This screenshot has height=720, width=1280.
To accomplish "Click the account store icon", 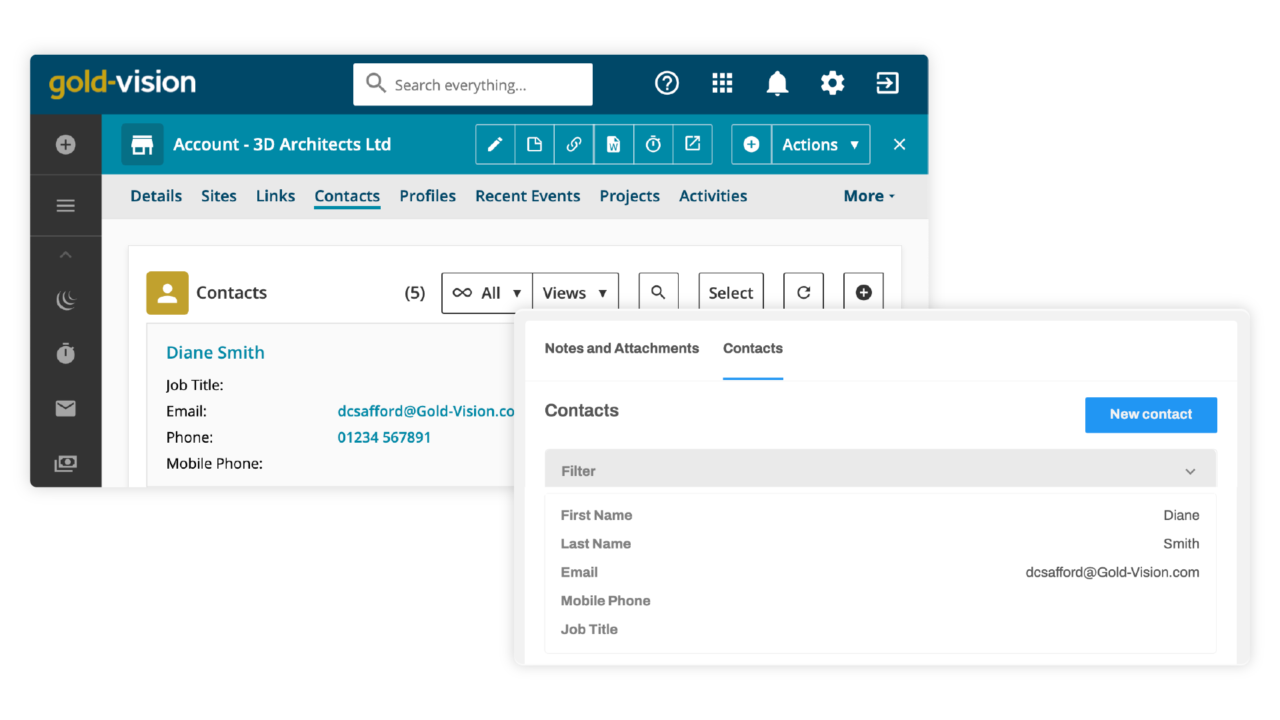I will 142,145.
